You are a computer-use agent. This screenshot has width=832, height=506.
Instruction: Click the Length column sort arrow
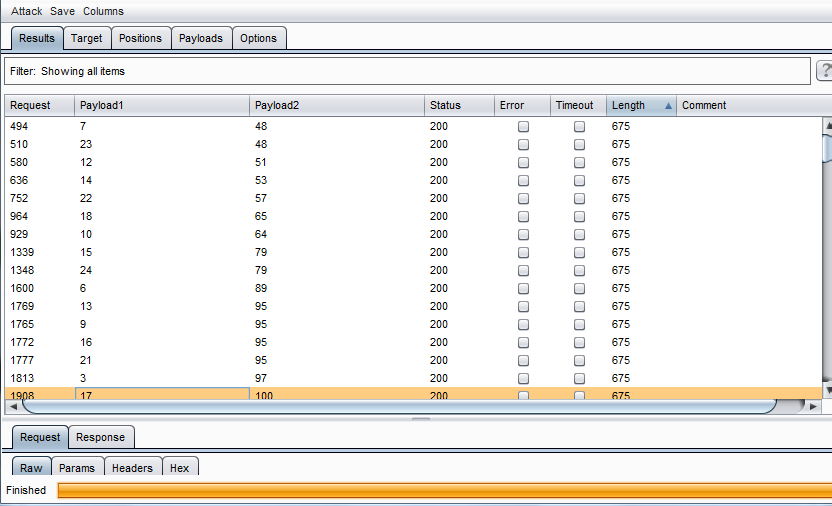click(x=669, y=106)
